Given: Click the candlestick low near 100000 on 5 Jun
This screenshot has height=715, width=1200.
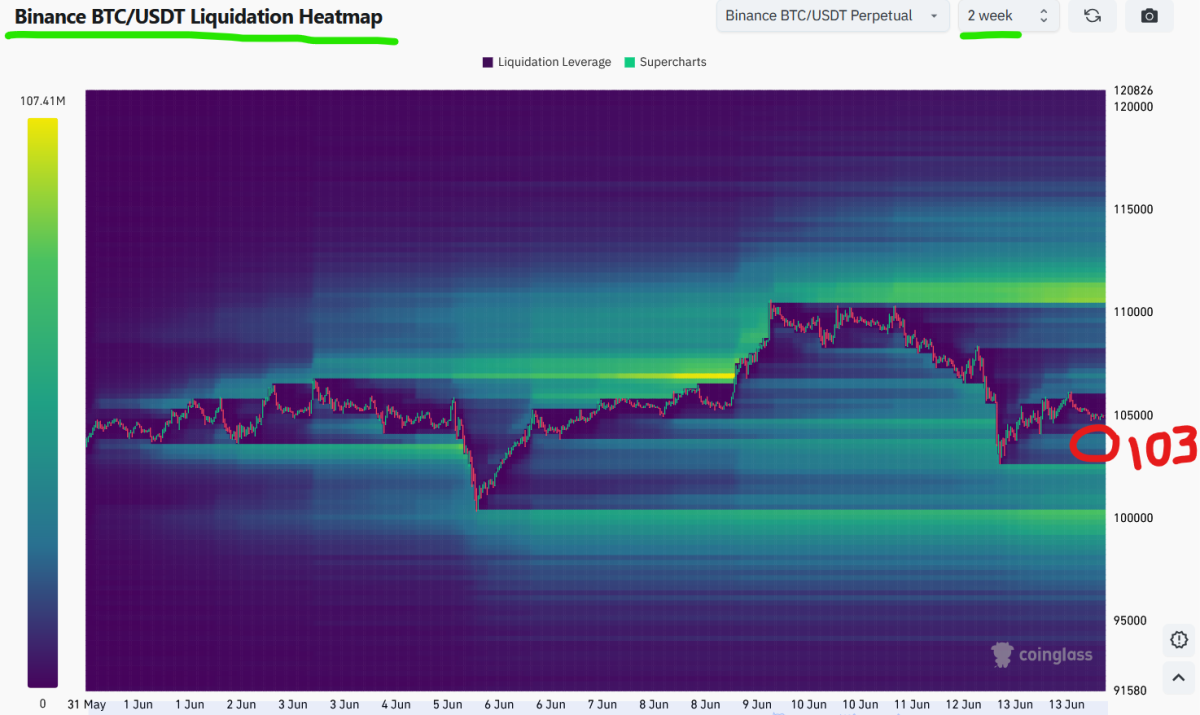Looking at the screenshot, I should (478, 505).
